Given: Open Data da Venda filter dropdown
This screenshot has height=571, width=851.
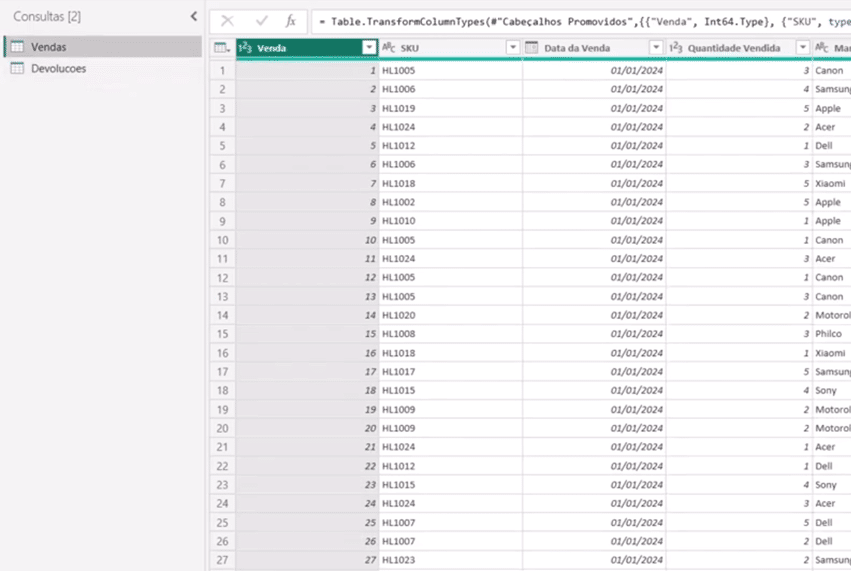Looking at the screenshot, I should 656,48.
